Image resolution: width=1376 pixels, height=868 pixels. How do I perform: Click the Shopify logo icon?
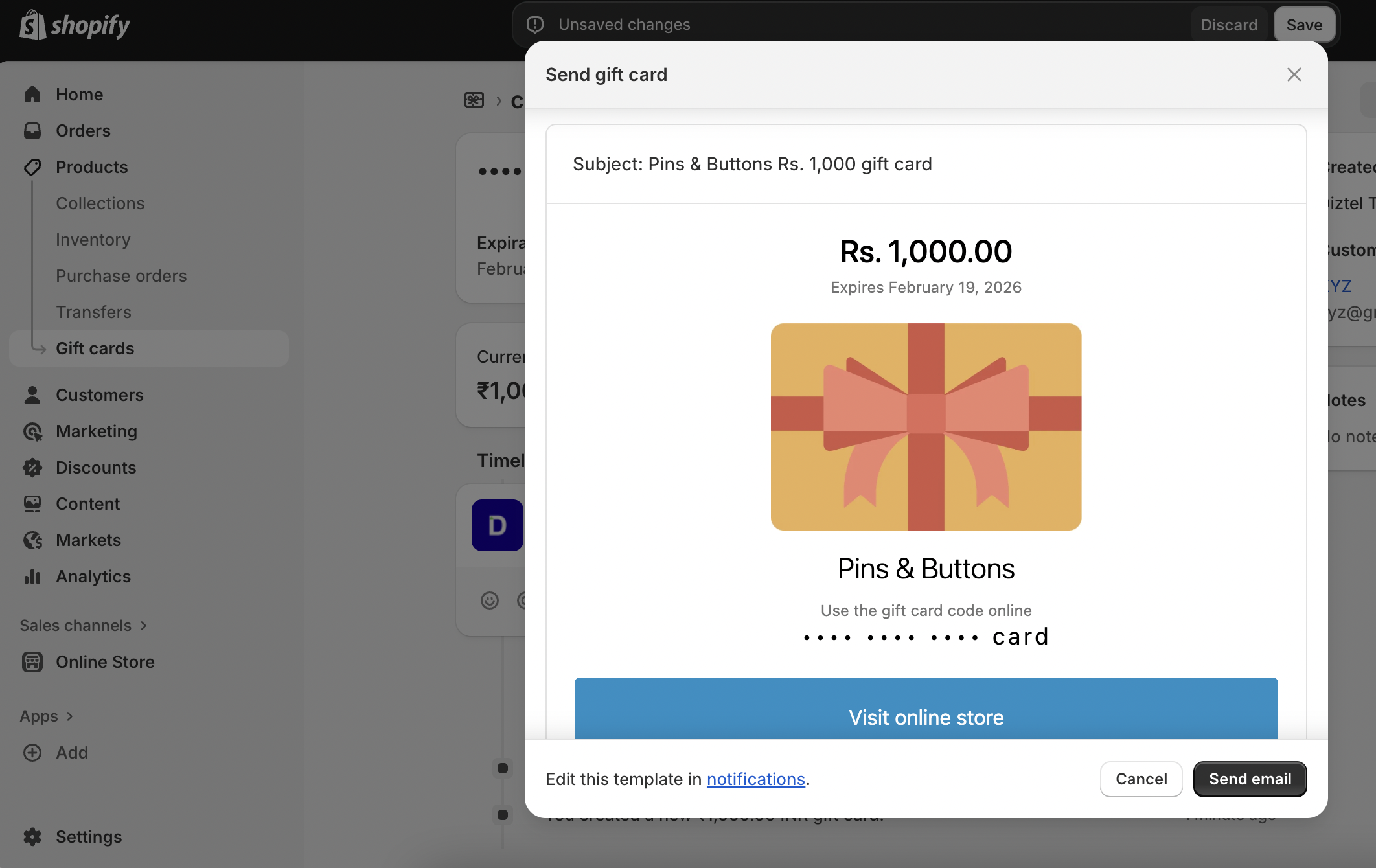coord(32,25)
